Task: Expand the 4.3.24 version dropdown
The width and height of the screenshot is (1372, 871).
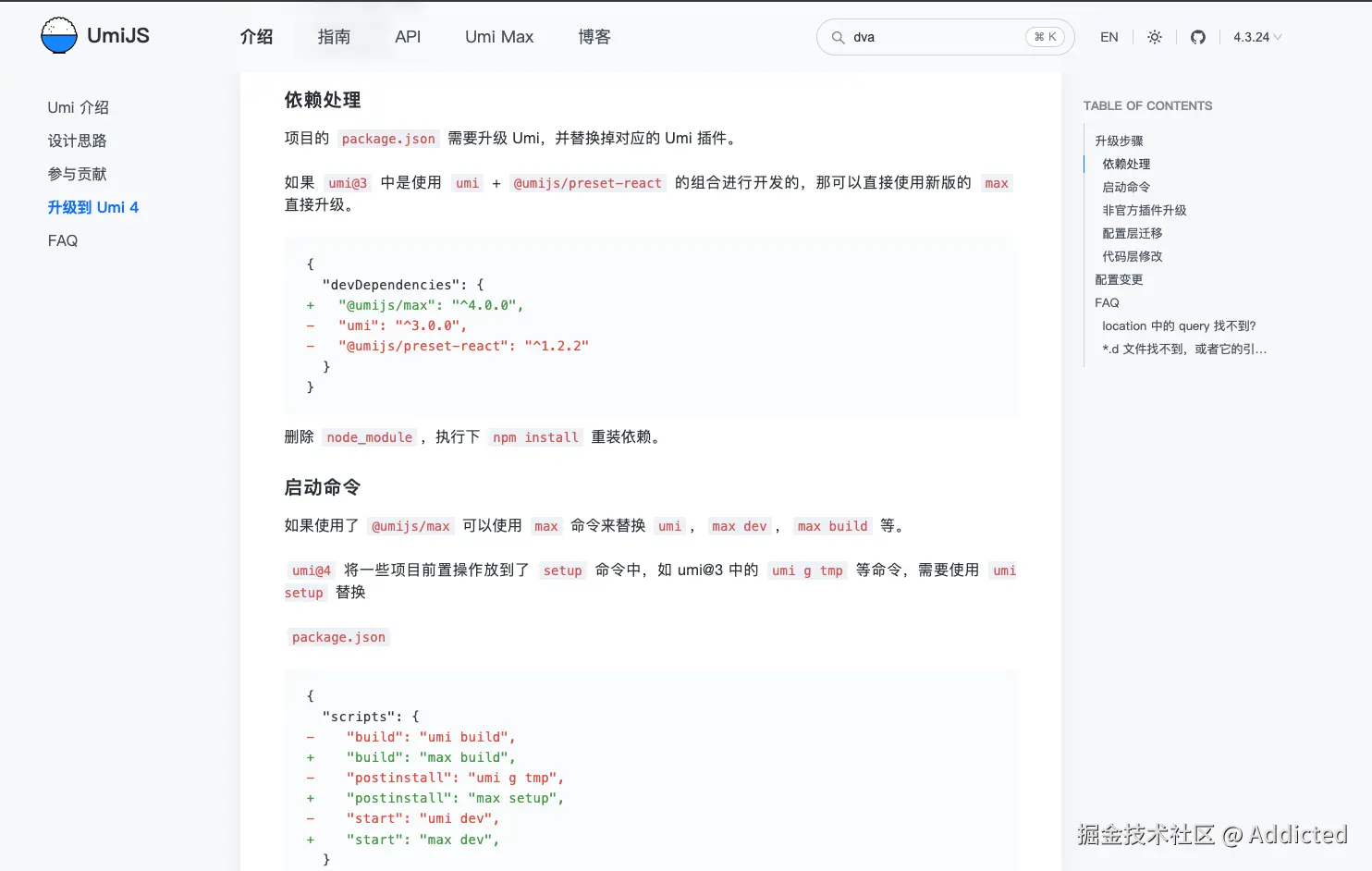Action: pos(1257,37)
